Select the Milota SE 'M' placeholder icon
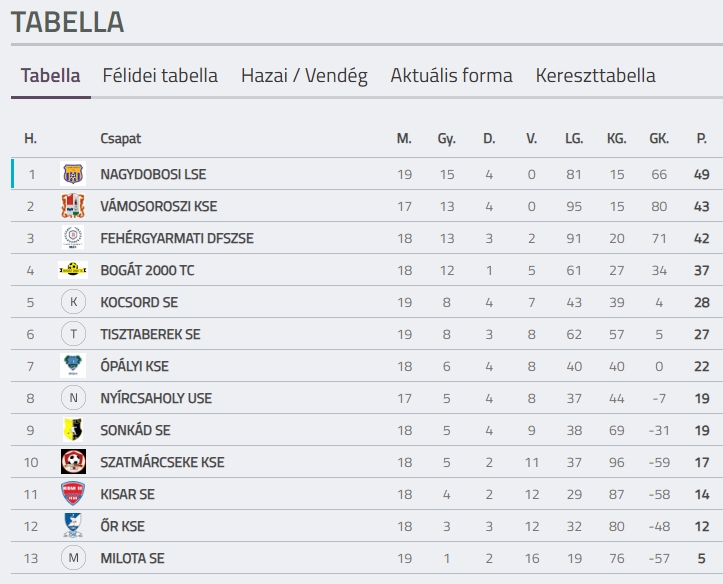The width and height of the screenshot is (723, 584). pyautogui.click(x=73, y=558)
